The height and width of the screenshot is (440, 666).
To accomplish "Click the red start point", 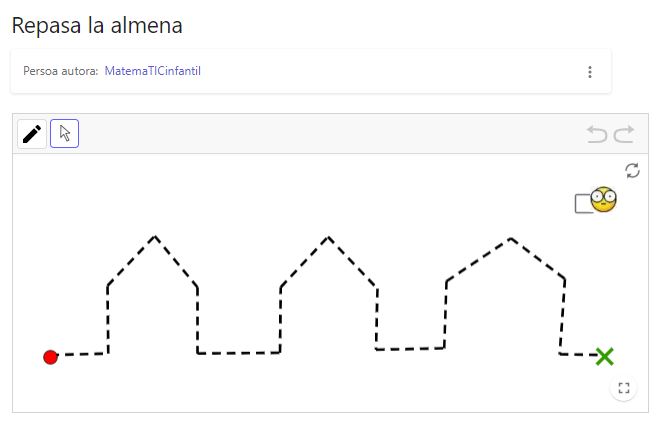I will (x=51, y=357).
